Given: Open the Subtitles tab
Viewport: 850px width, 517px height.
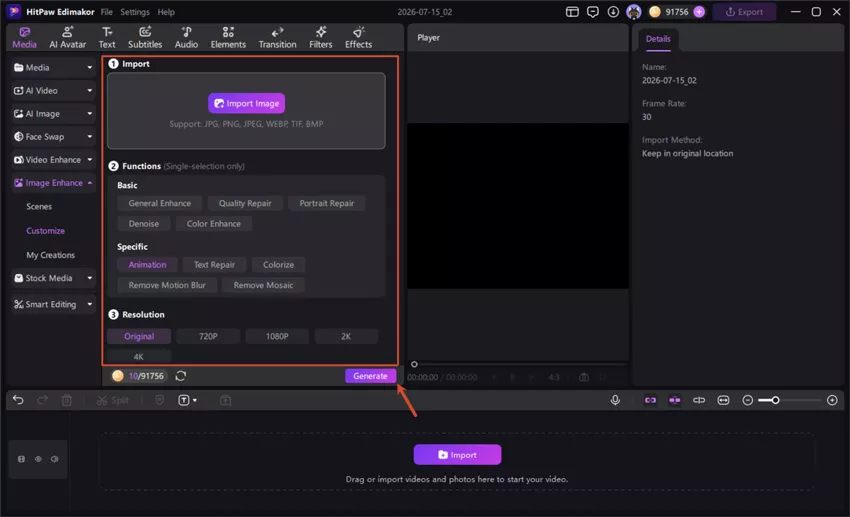Looking at the screenshot, I should [145, 38].
